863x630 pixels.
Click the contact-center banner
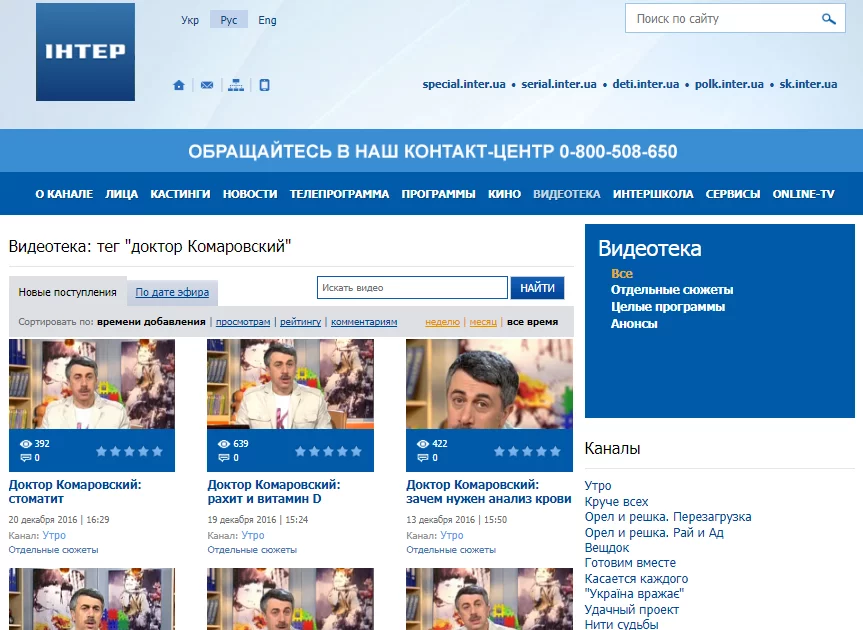432,151
